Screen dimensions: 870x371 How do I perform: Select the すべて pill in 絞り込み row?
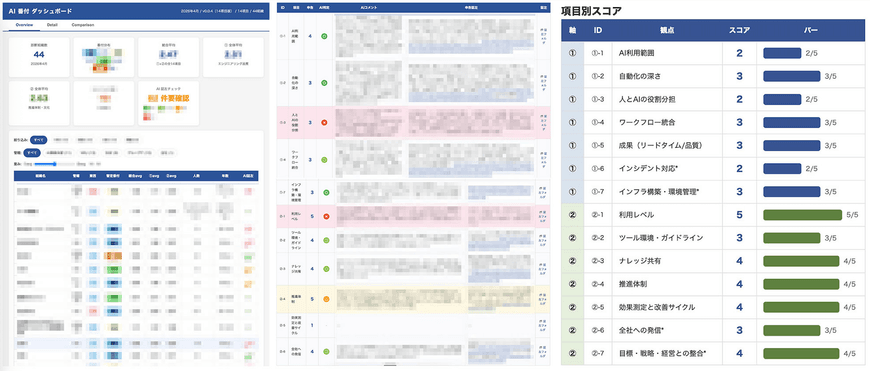click(38, 140)
